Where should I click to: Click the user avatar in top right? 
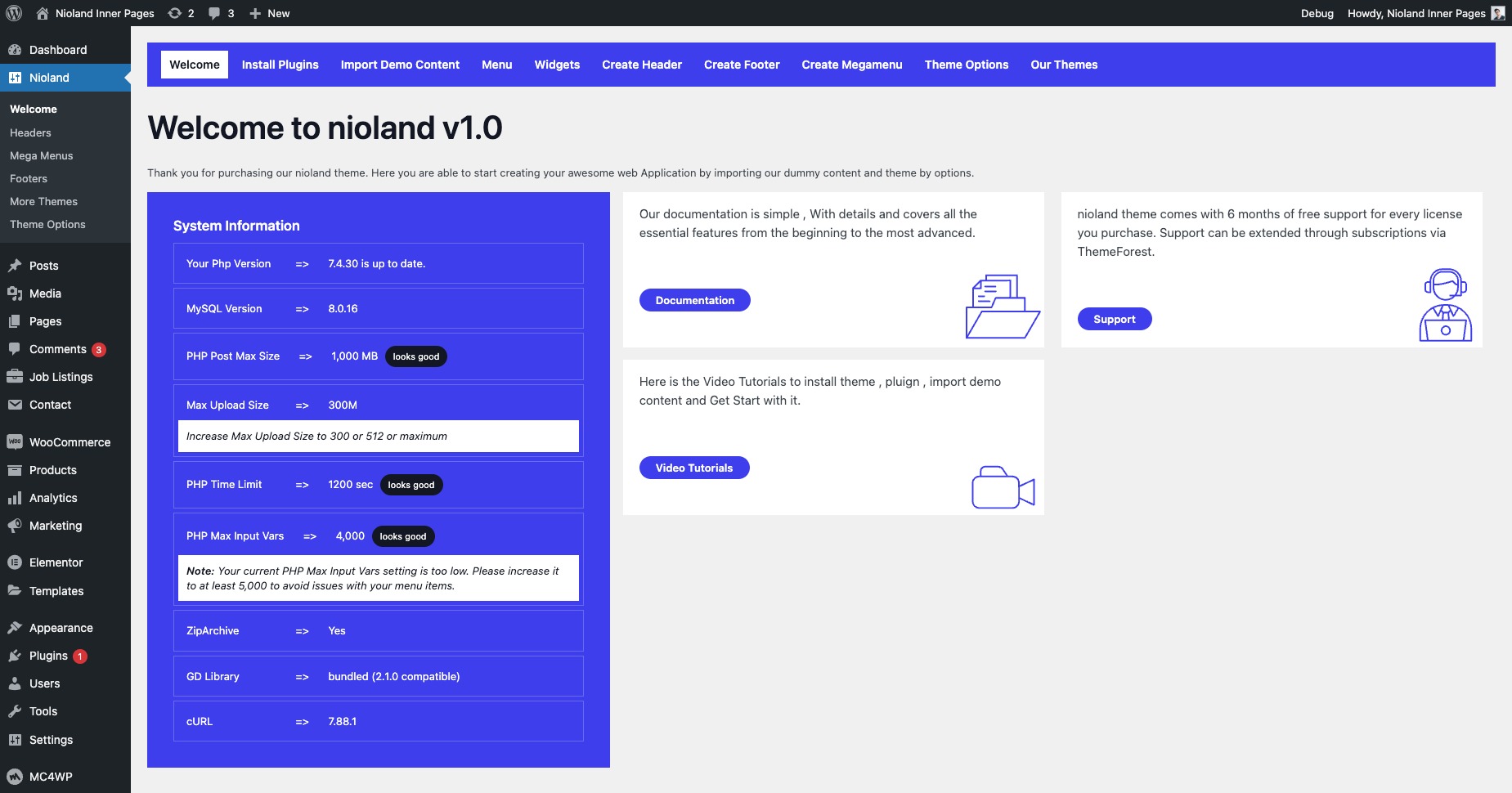pyautogui.click(x=1498, y=13)
